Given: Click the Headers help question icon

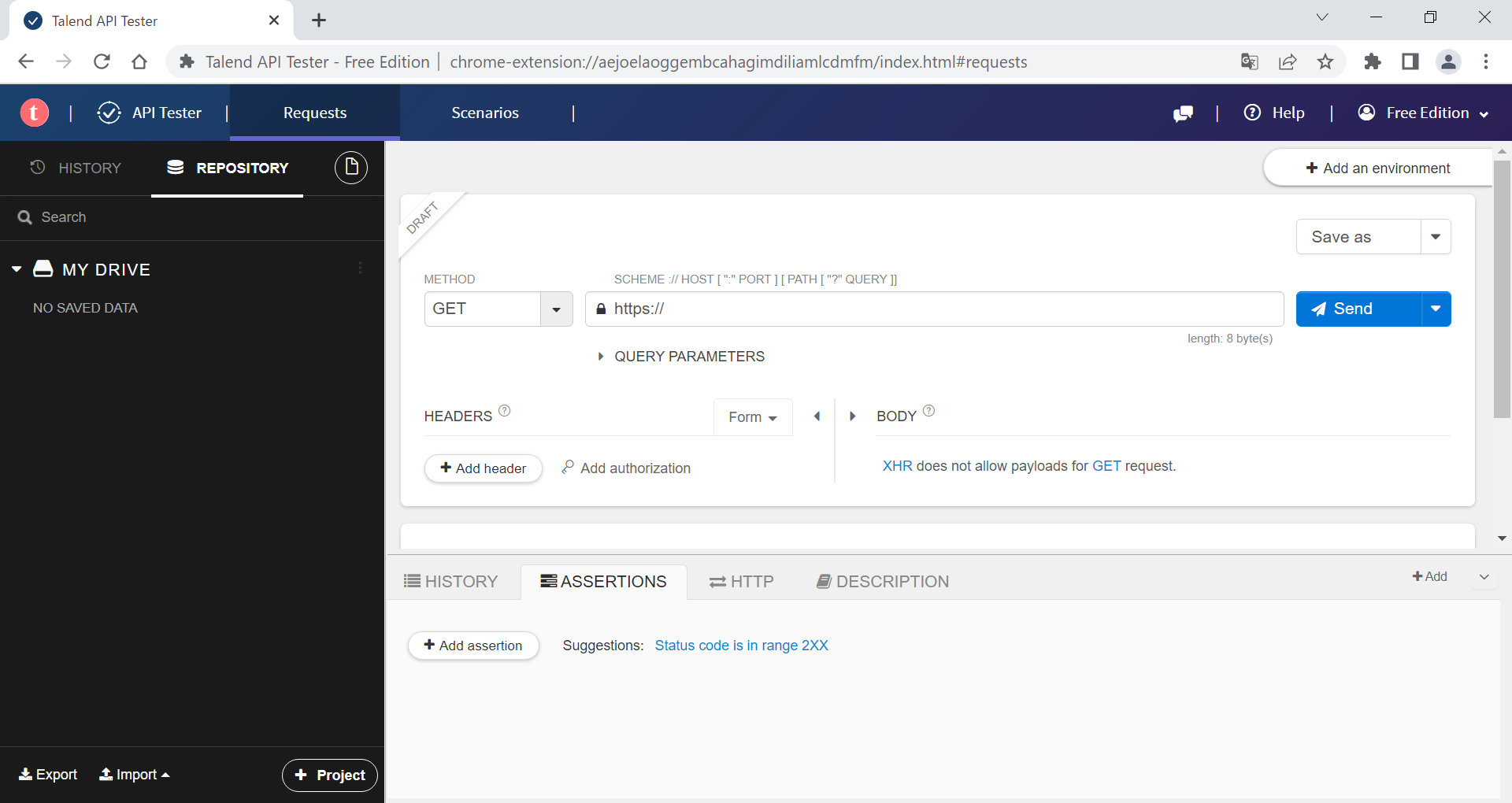Looking at the screenshot, I should [505, 411].
